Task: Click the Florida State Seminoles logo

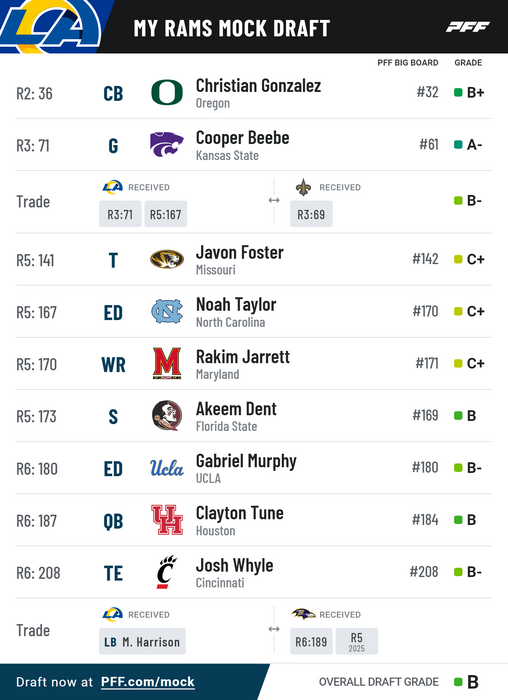Action: (167, 416)
